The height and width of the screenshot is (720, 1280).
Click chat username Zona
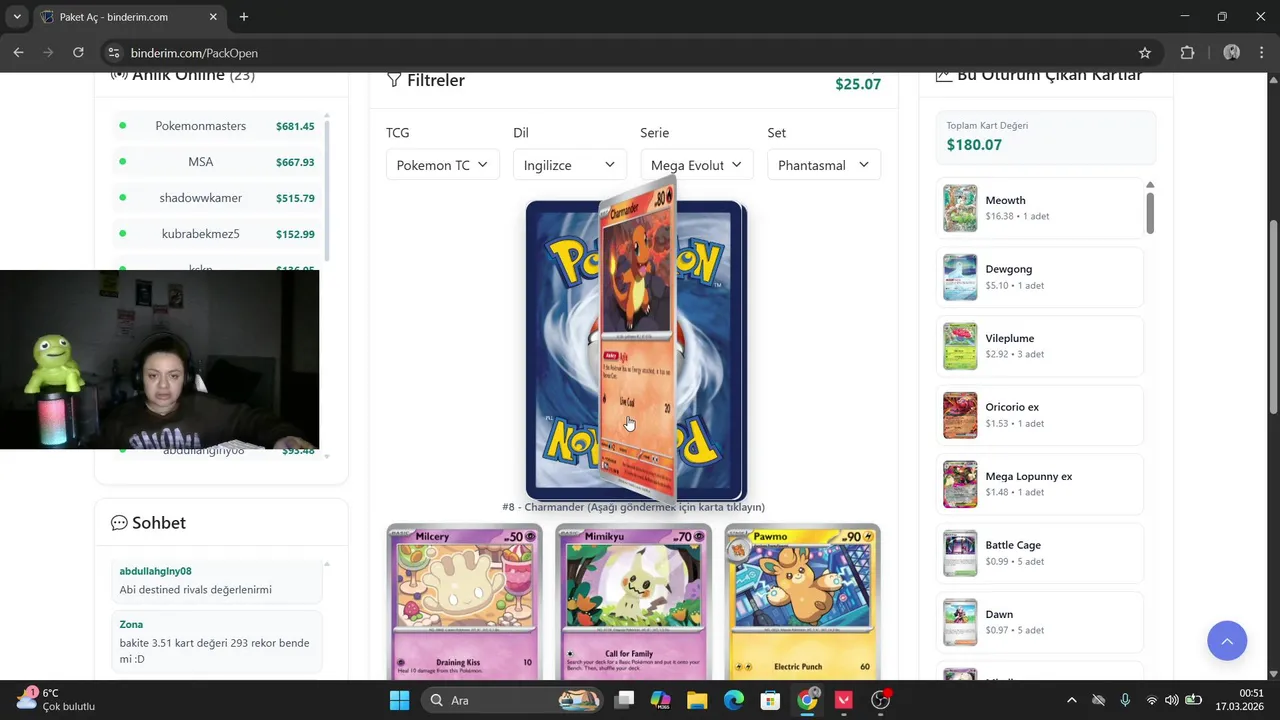131,624
